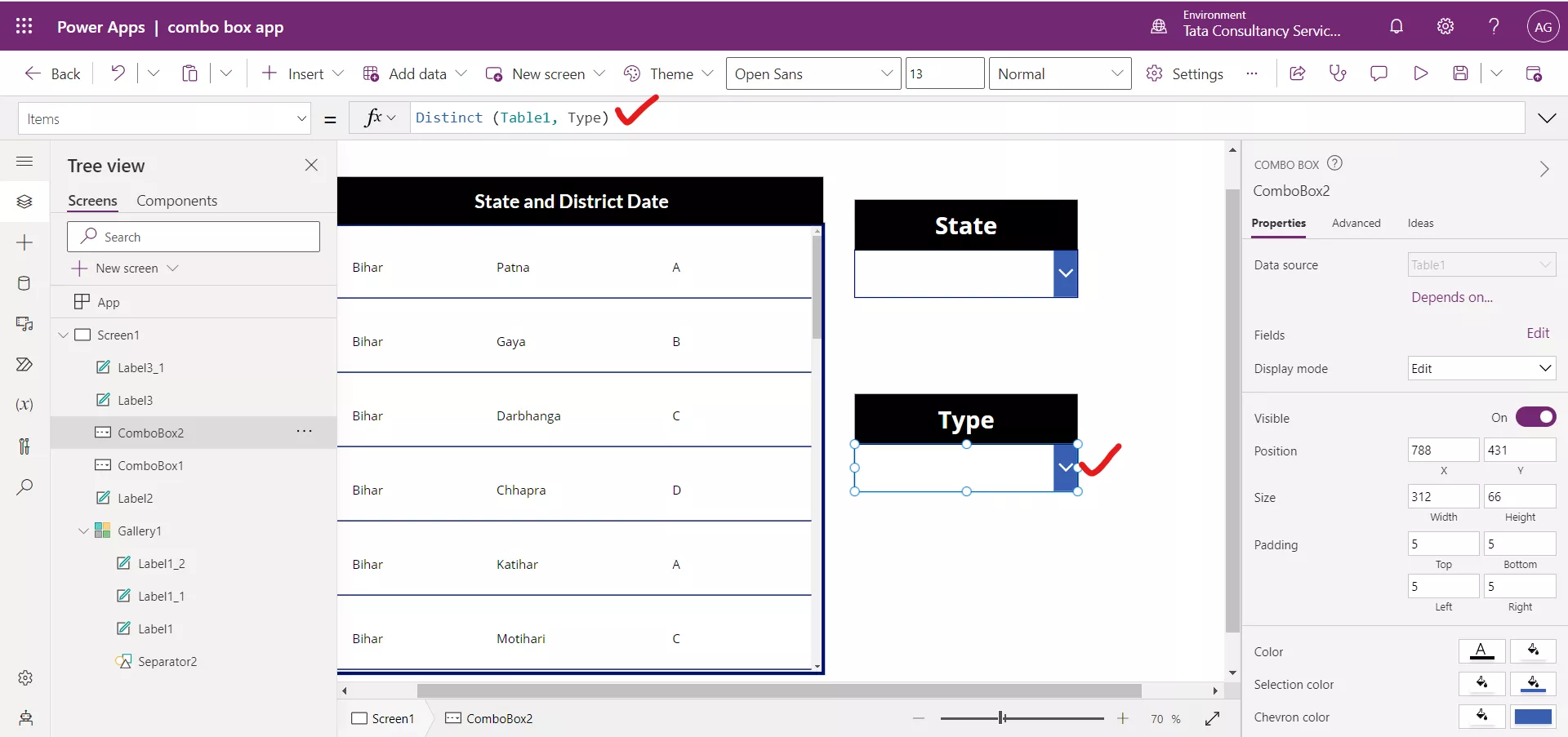Edit the combo box Fields
1568x737 pixels.
(x=1539, y=333)
